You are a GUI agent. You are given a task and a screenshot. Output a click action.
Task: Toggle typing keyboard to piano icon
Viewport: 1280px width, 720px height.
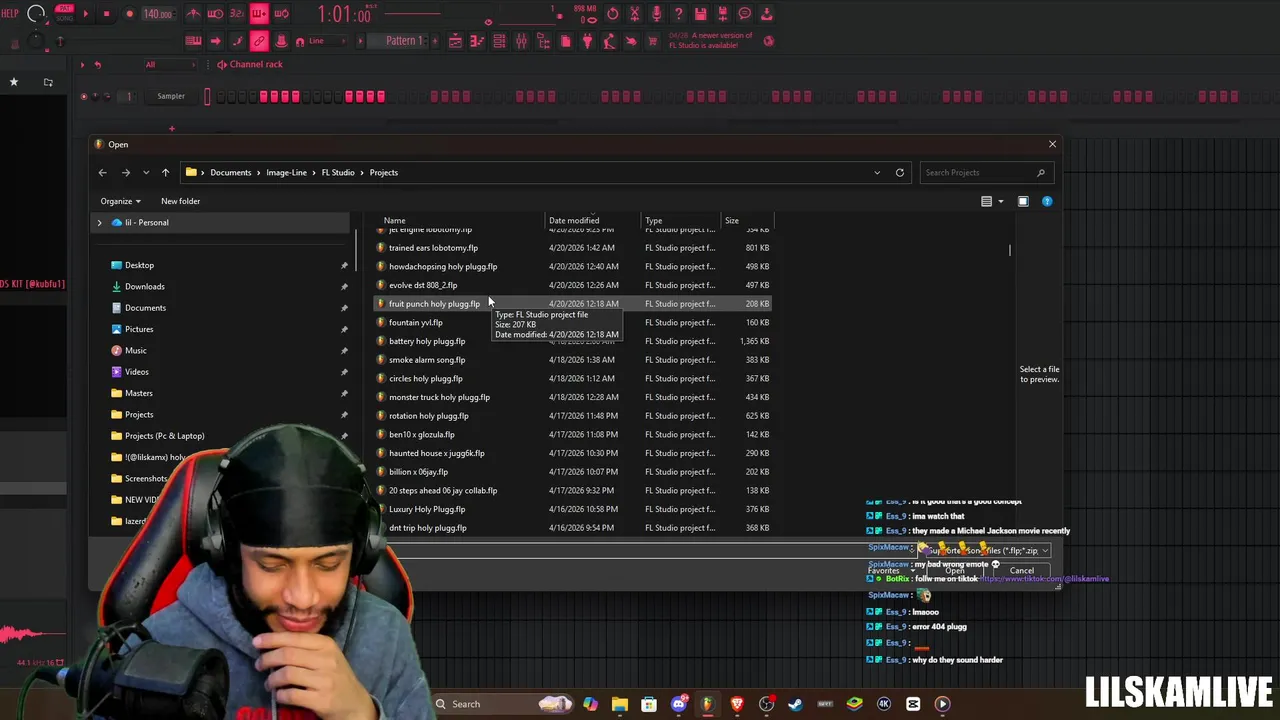[193, 41]
